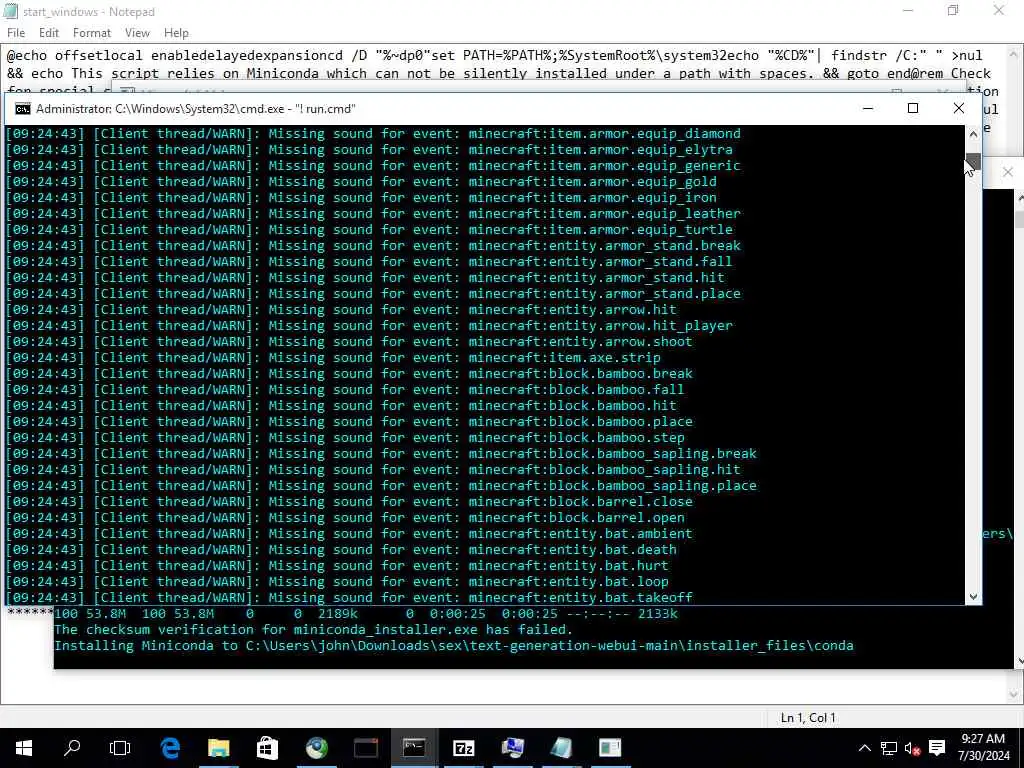
Task: Click the 'block.bamboo_sapling.place' log line
Action: (x=381, y=486)
